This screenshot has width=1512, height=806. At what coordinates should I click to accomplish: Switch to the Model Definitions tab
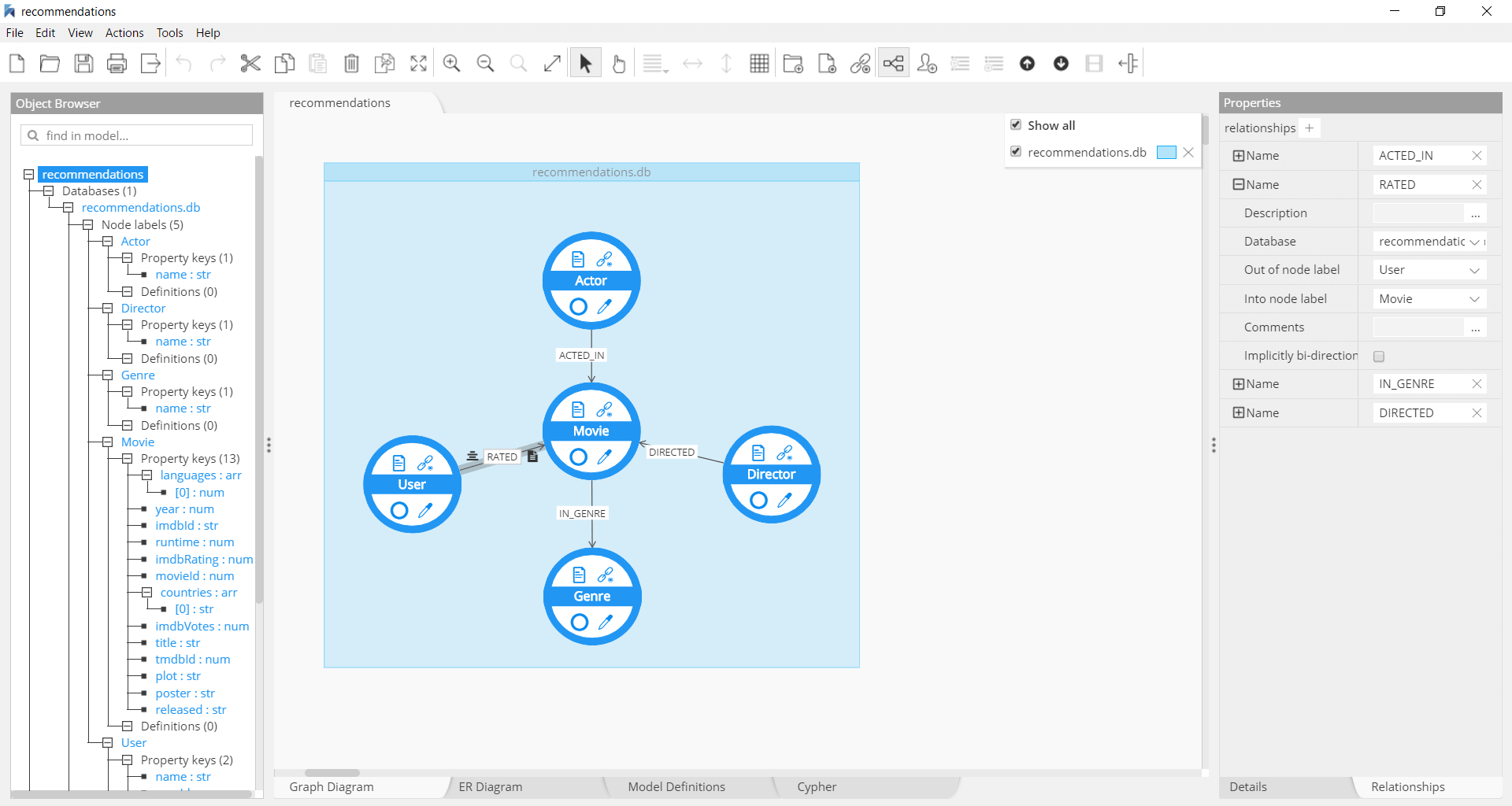pyautogui.click(x=676, y=787)
